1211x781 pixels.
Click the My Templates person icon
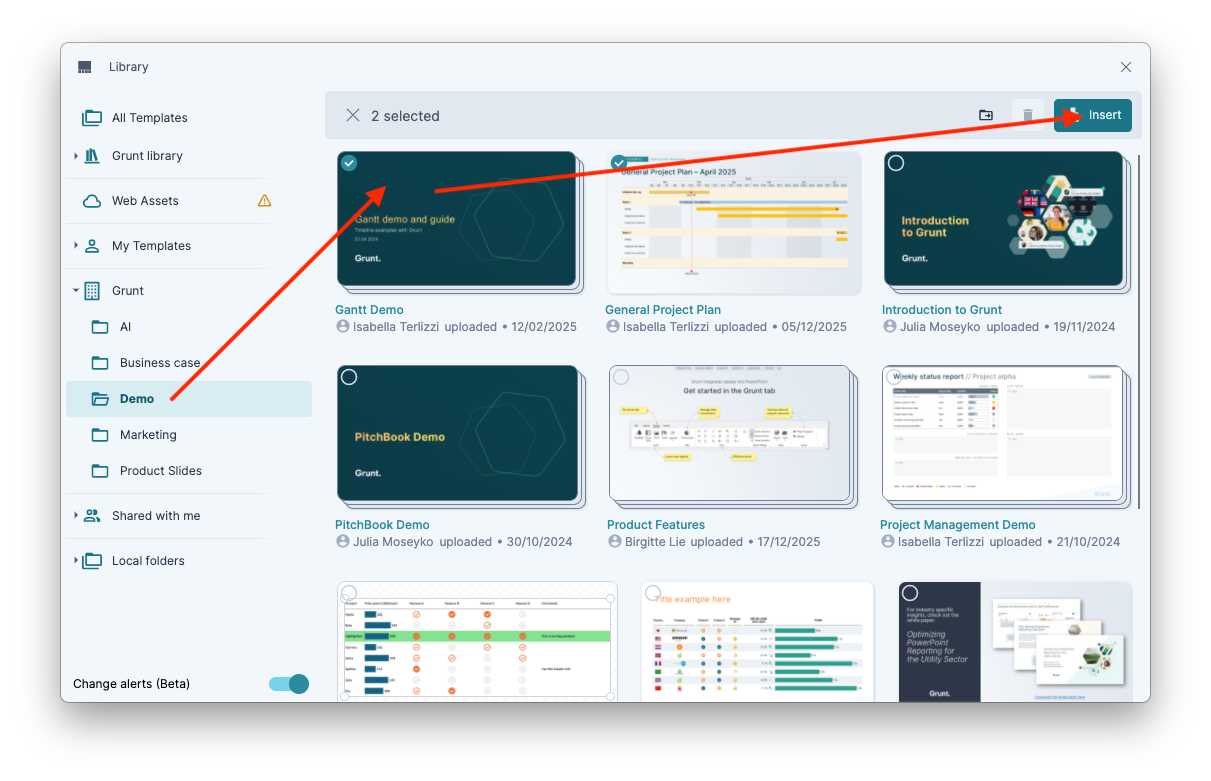[x=92, y=246]
